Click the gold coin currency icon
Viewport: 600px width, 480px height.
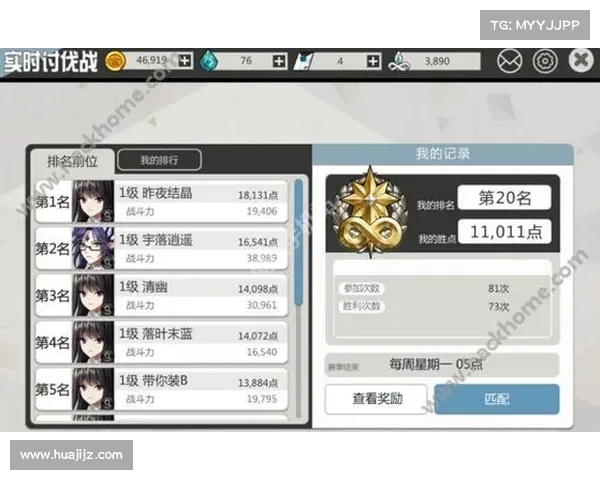click(x=115, y=61)
